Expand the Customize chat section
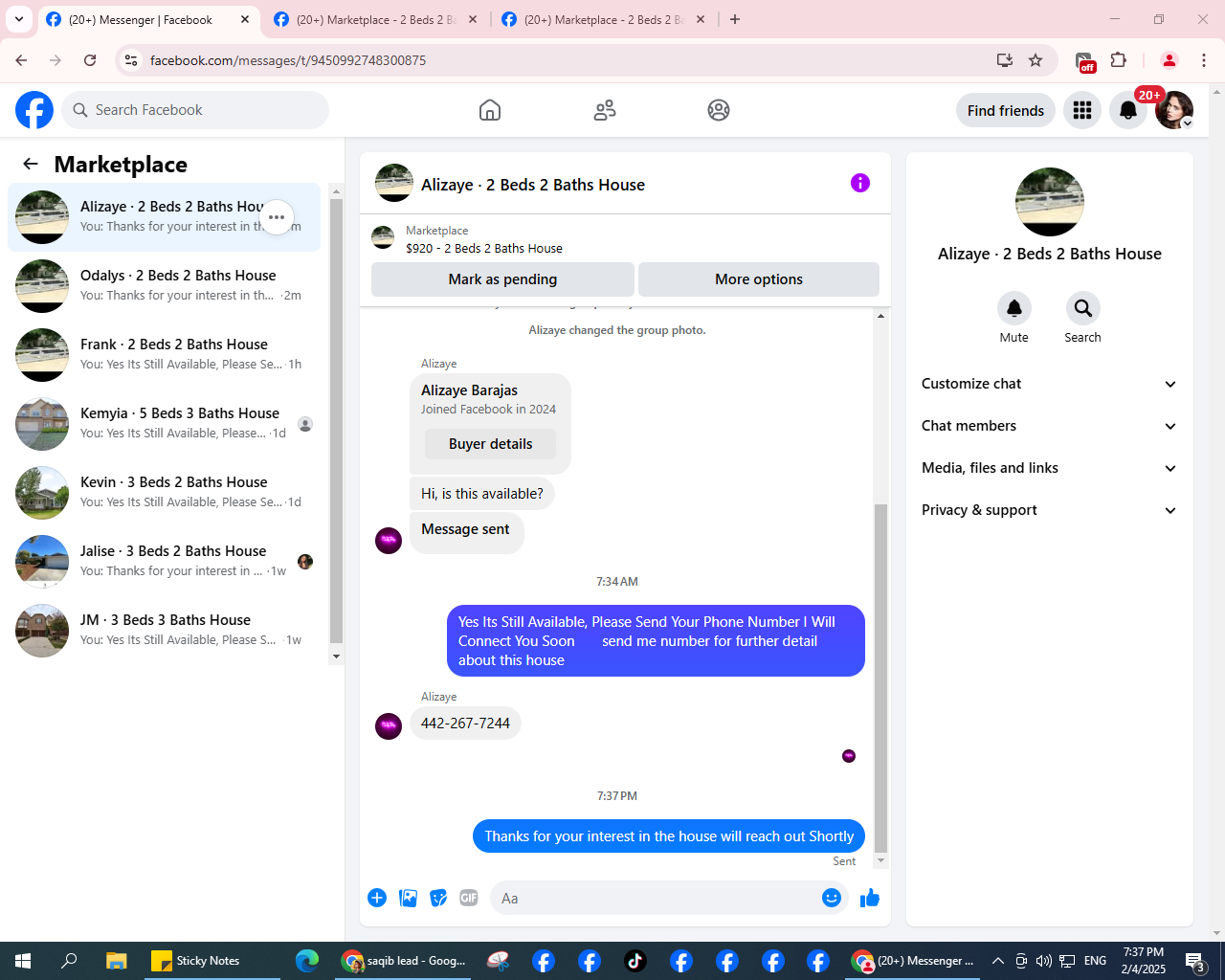Image resolution: width=1225 pixels, height=980 pixels. (x=1050, y=384)
